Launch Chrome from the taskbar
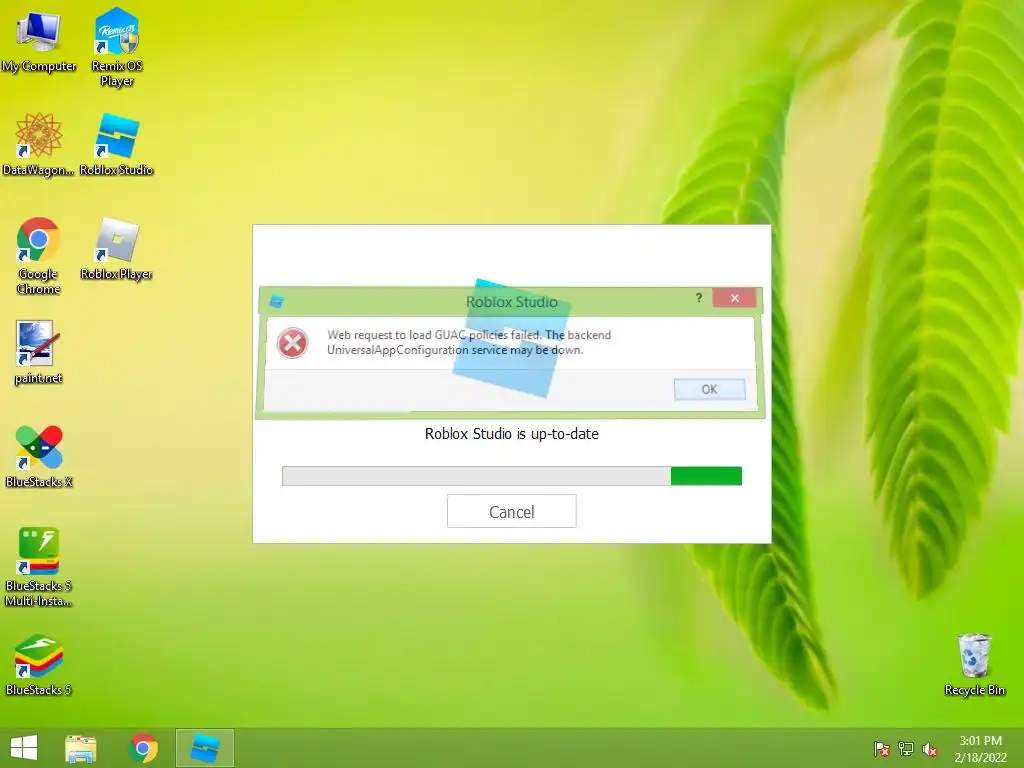This screenshot has width=1024, height=768. click(143, 748)
